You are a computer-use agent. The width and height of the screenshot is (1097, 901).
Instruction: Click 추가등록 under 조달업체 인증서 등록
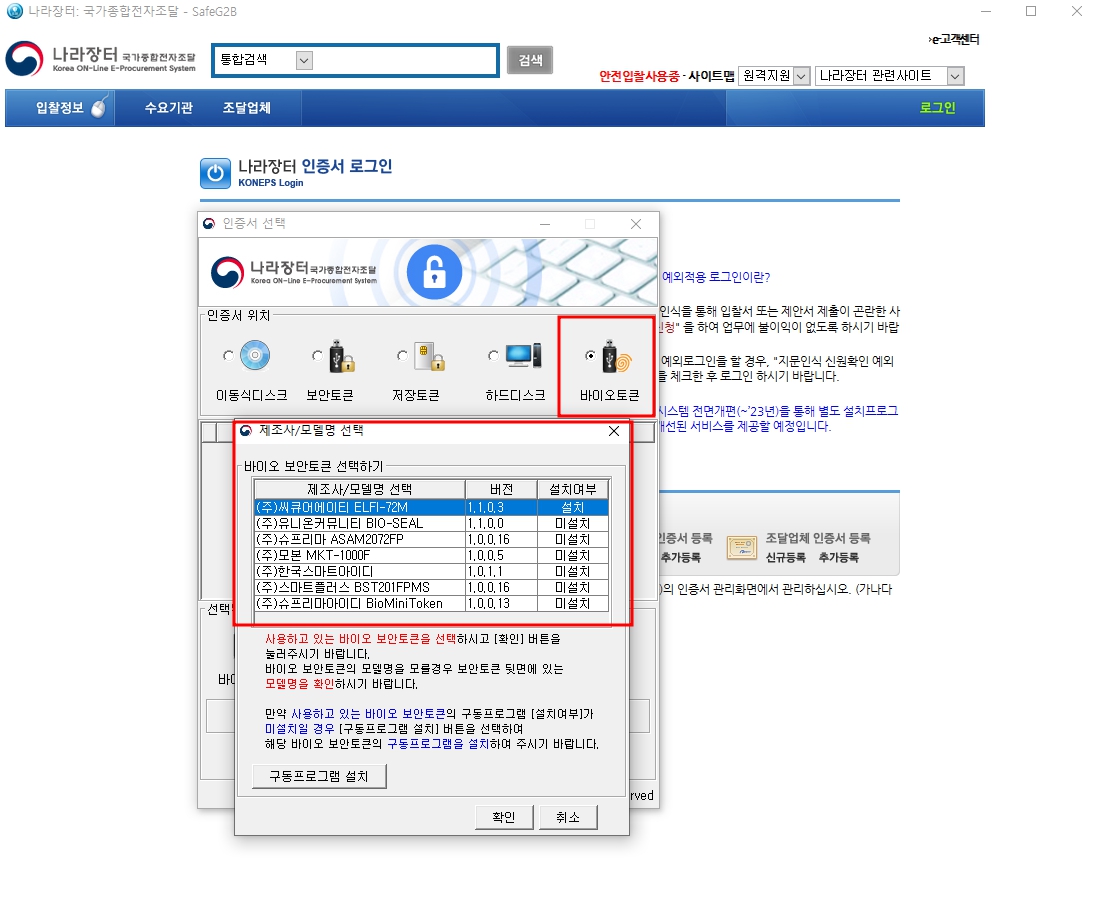click(x=838, y=558)
